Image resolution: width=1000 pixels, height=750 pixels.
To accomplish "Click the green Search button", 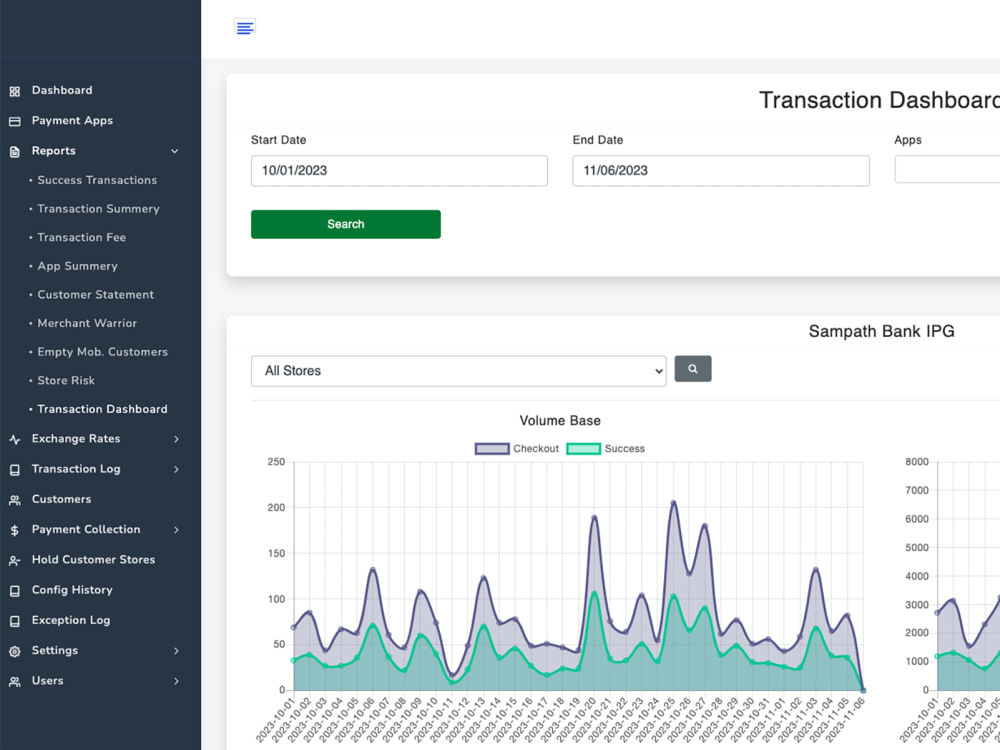I will tap(345, 224).
